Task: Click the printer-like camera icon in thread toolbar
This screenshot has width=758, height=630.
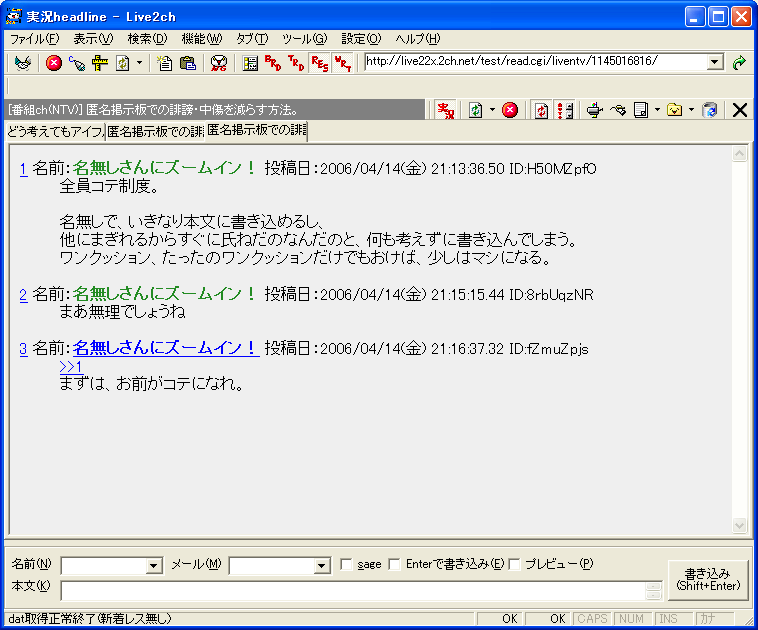Action: click(595, 110)
